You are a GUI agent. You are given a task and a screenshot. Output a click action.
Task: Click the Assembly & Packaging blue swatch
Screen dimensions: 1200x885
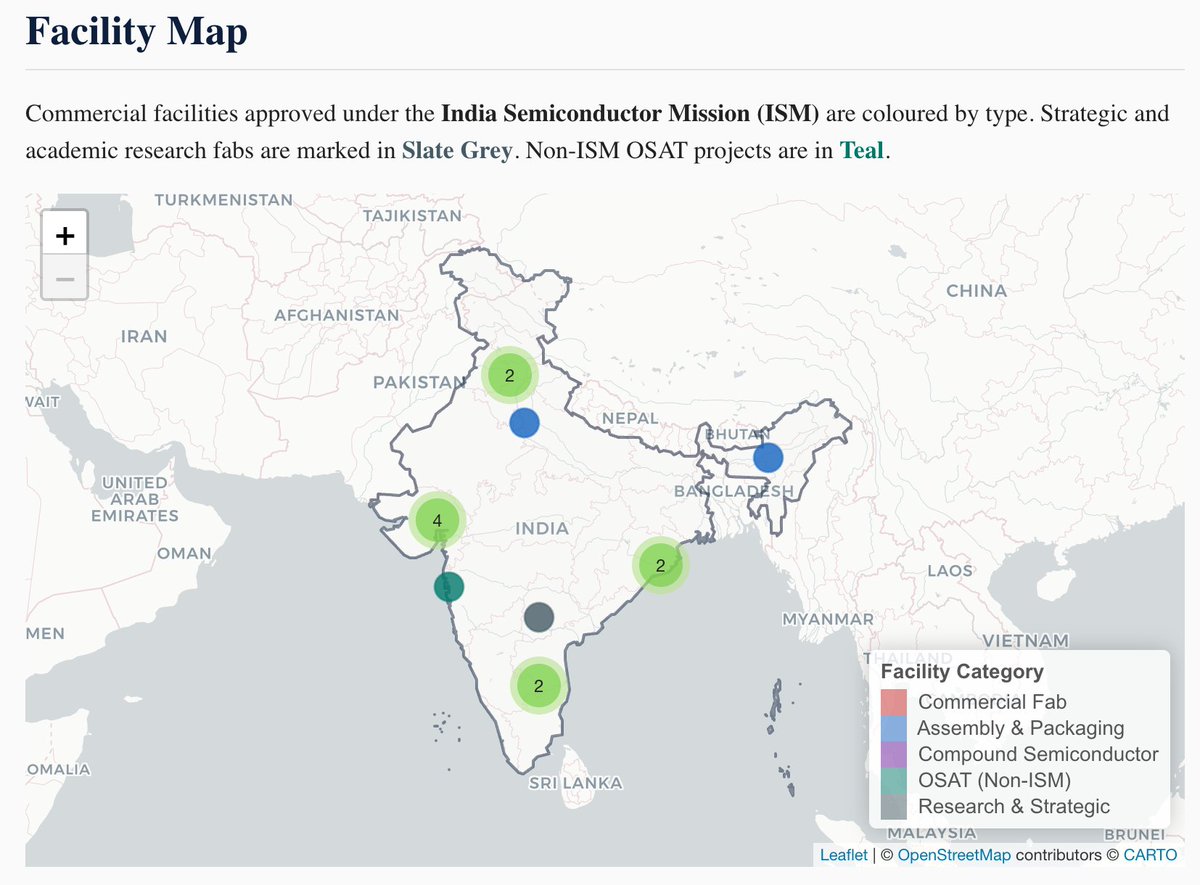pyautogui.click(x=893, y=728)
